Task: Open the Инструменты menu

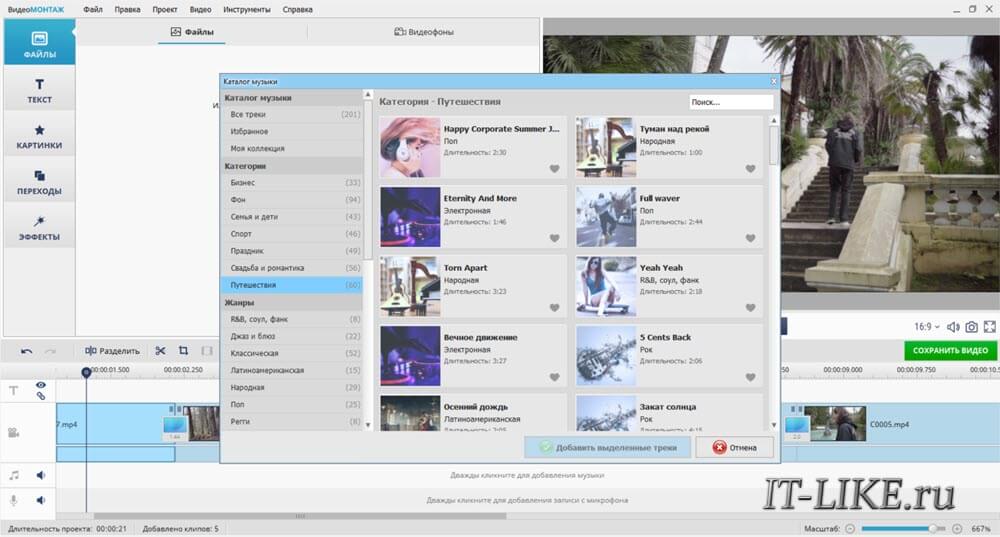Action: pos(246,9)
